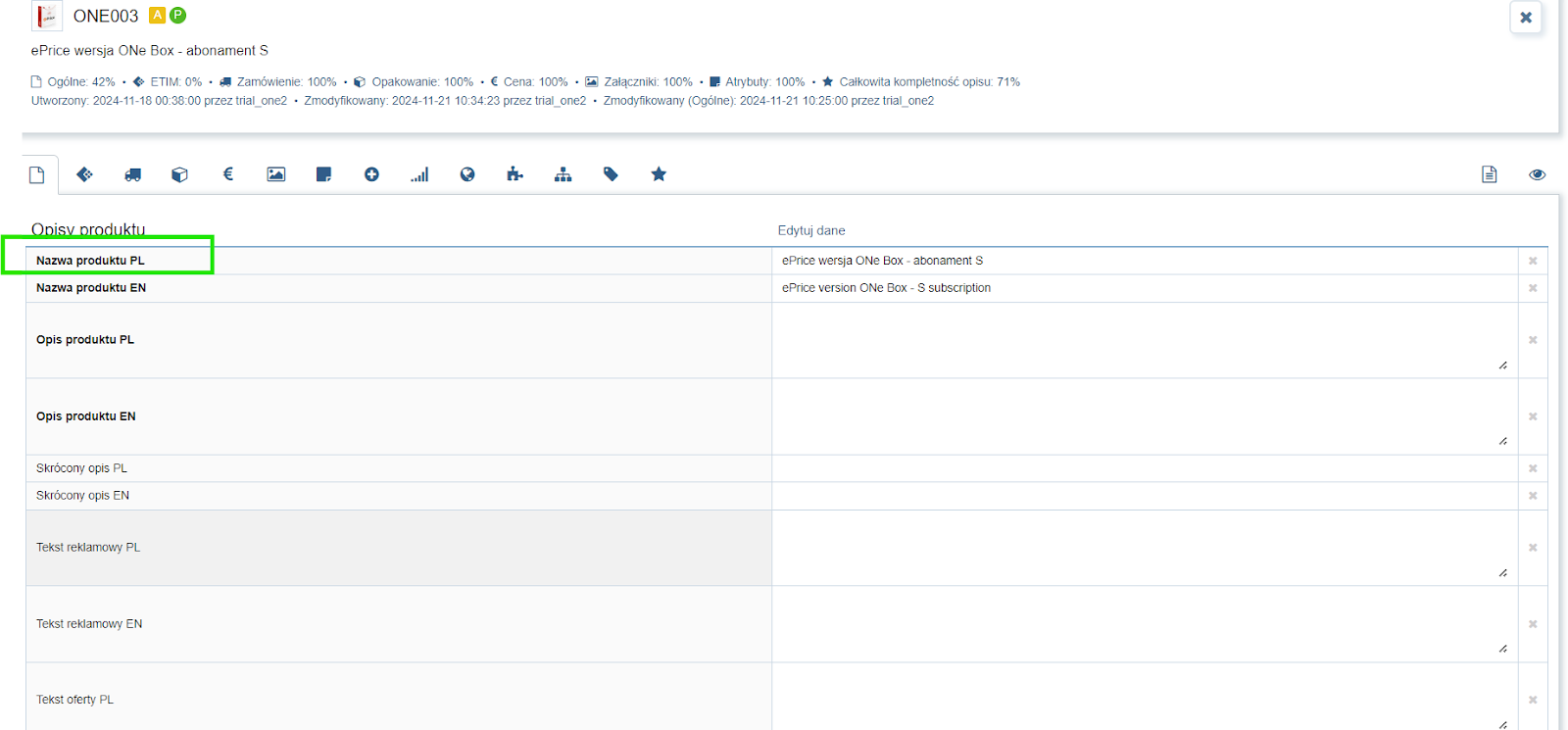Click the document sheet icon at right
This screenshot has height=730, width=1568.
[1490, 174]
